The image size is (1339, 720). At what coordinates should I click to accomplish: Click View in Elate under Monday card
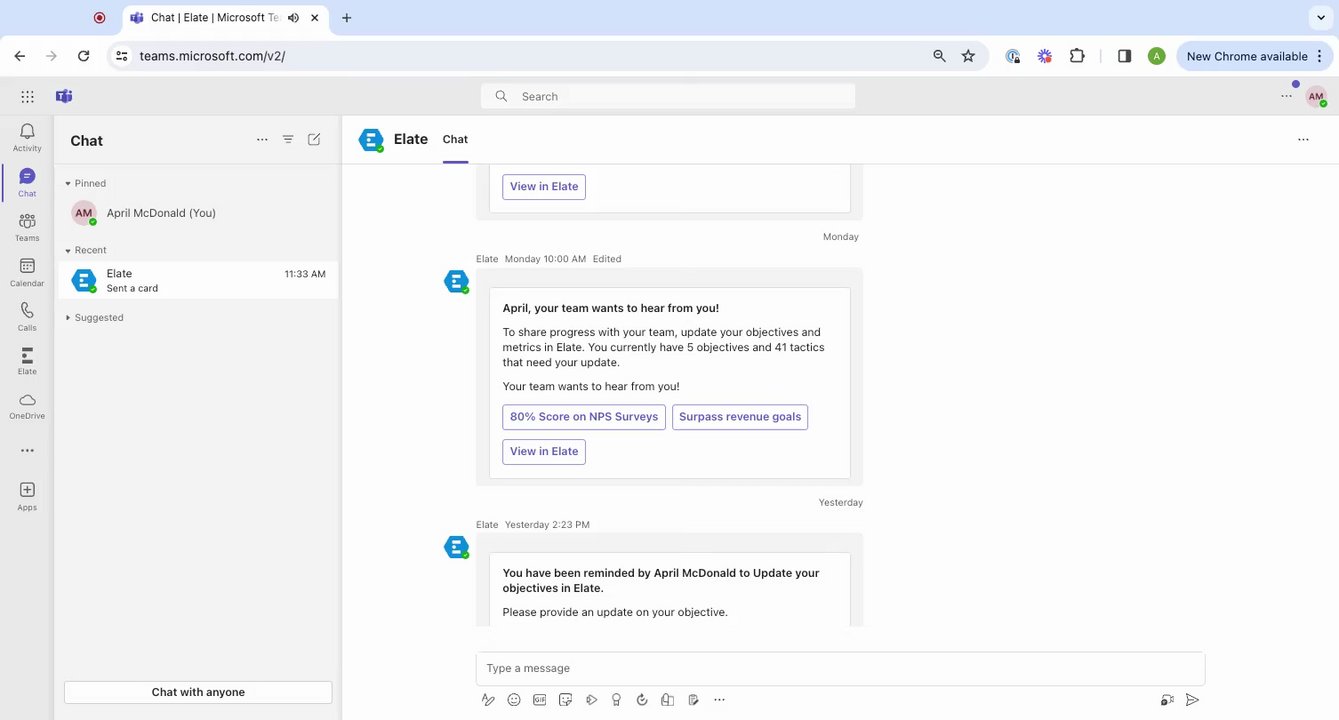click(544, 452)
